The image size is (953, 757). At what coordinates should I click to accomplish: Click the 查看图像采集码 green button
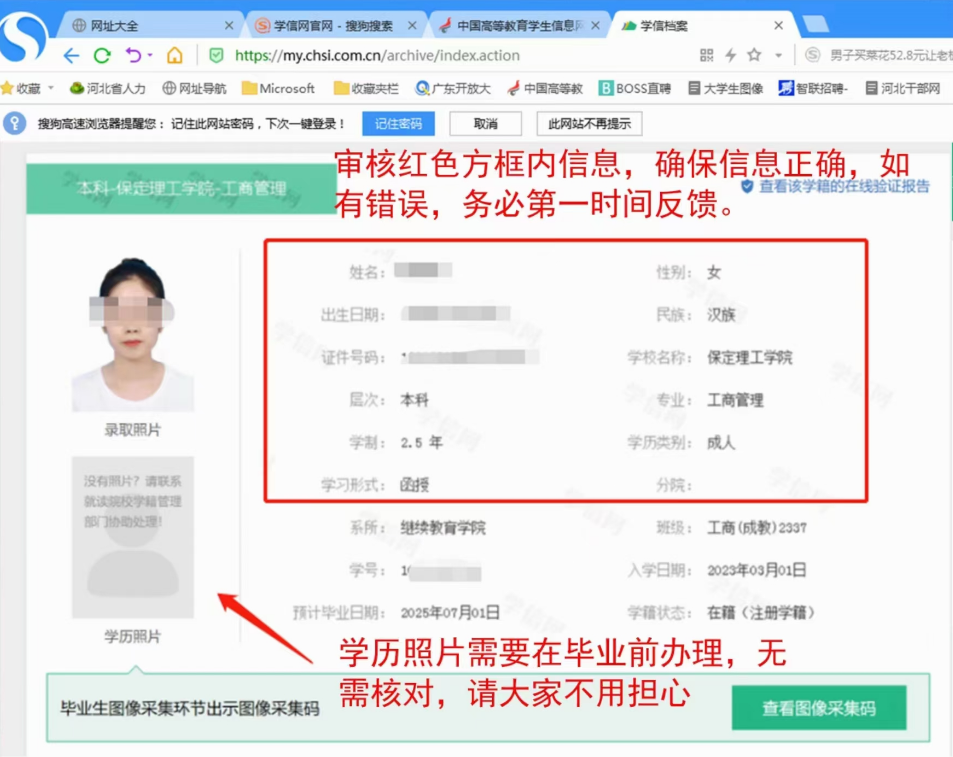(818, 708)
